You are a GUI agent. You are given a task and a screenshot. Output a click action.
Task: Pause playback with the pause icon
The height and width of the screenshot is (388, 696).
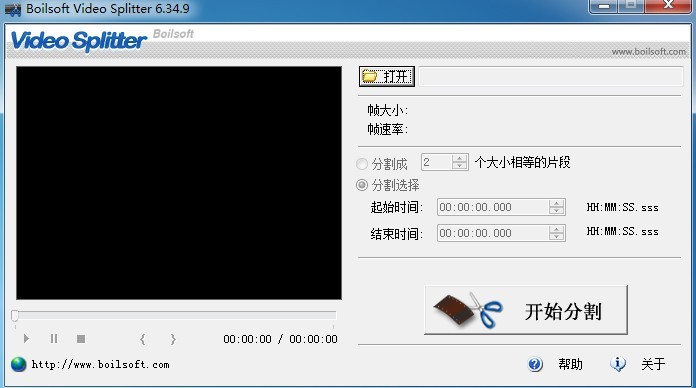click(x=54, y=339)
